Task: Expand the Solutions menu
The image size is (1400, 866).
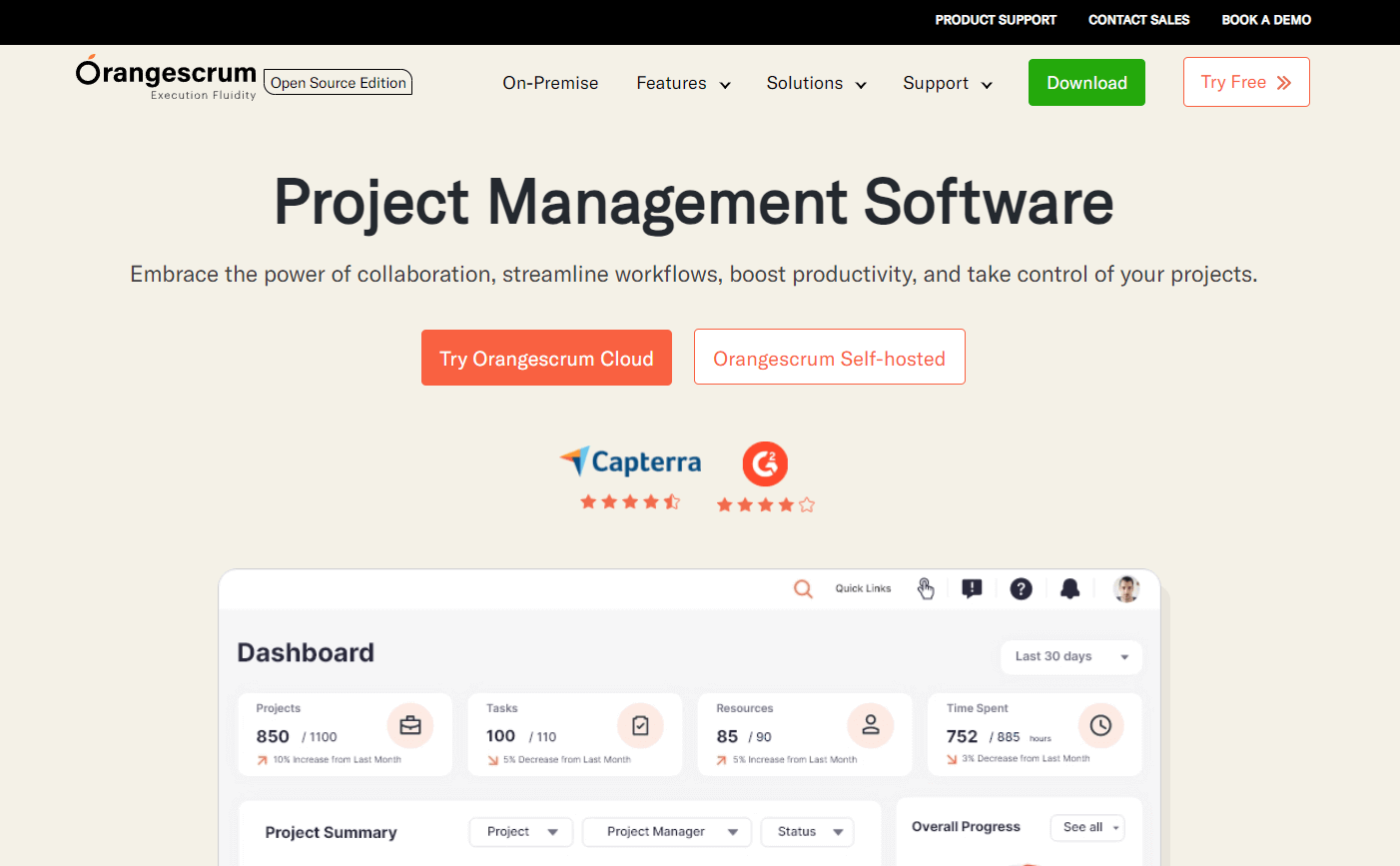Action: (816, 83)
